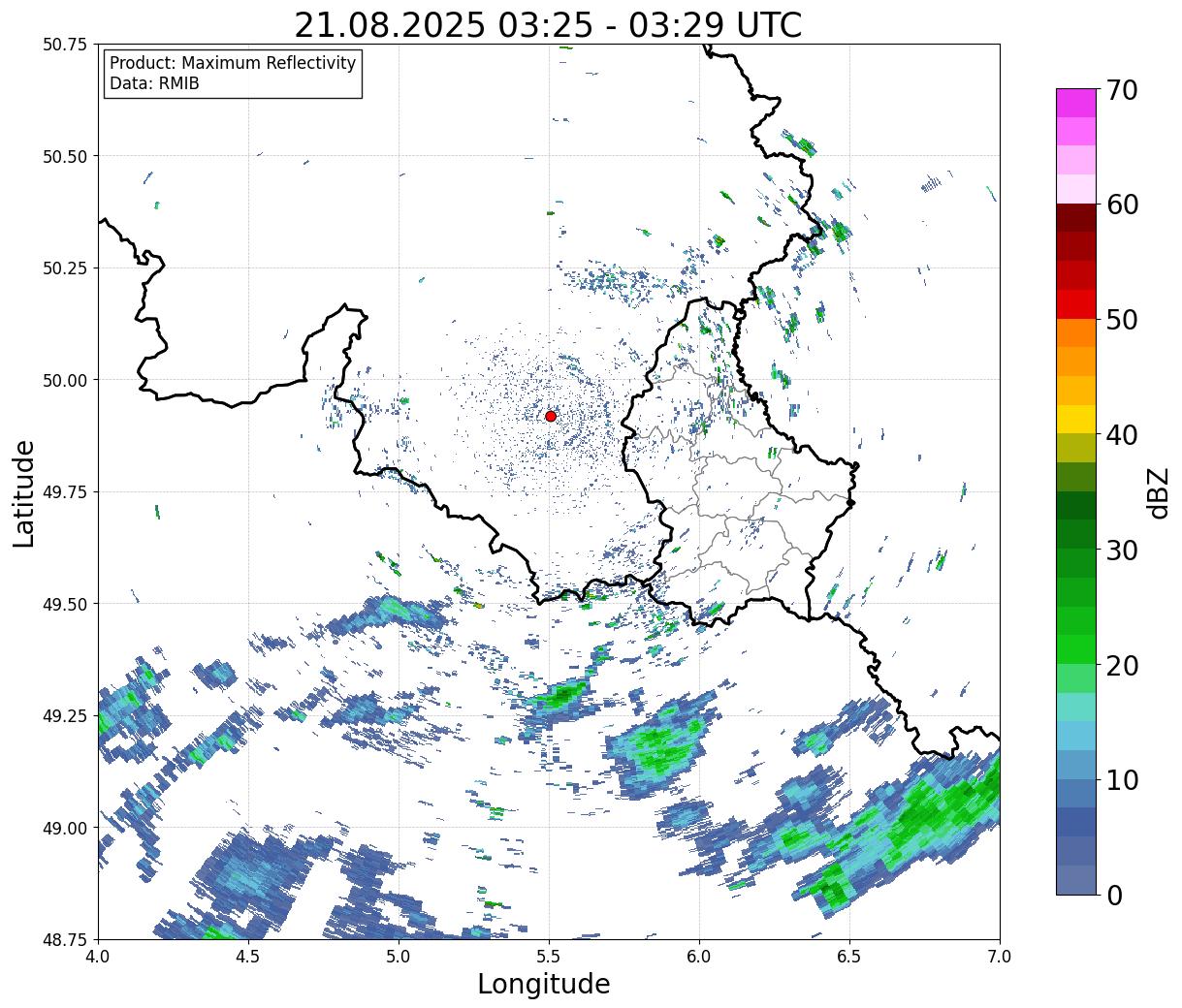The width and height of the screenshot is (1182, 1008).
Task: Click the orange colorbar swatch below 50
Action: coord(1076,332)
